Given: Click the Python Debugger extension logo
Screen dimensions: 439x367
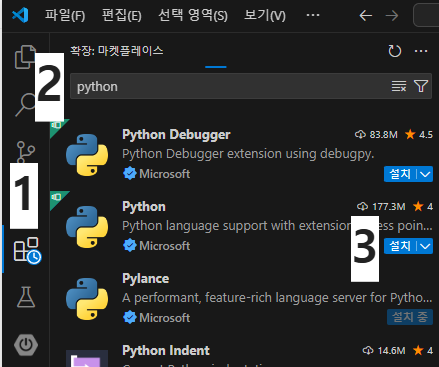Looking at the screenshot, I should pos(87,155).
